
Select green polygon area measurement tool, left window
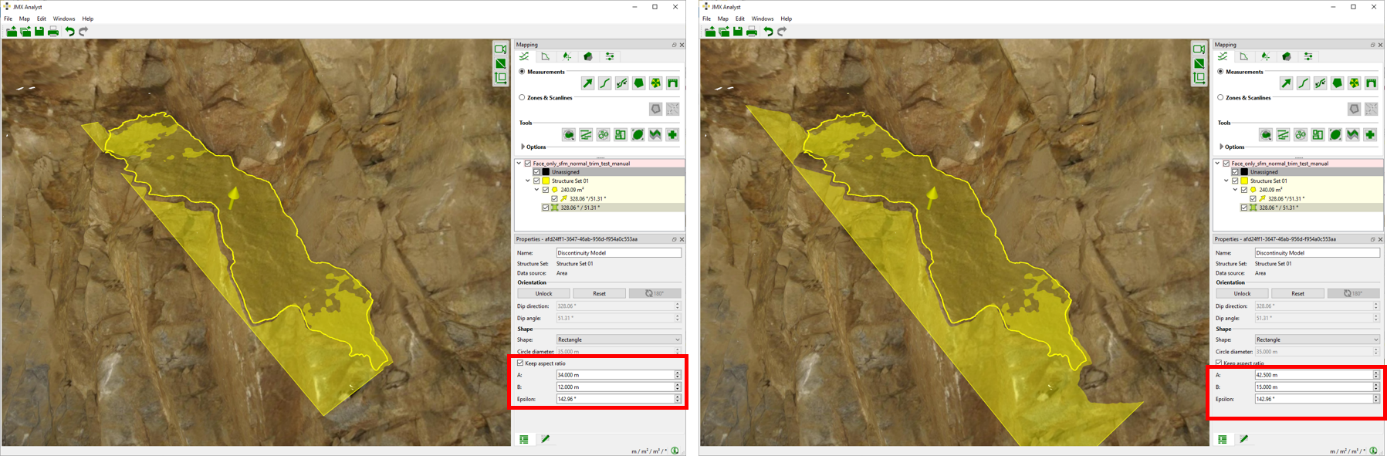click(638, 83)
